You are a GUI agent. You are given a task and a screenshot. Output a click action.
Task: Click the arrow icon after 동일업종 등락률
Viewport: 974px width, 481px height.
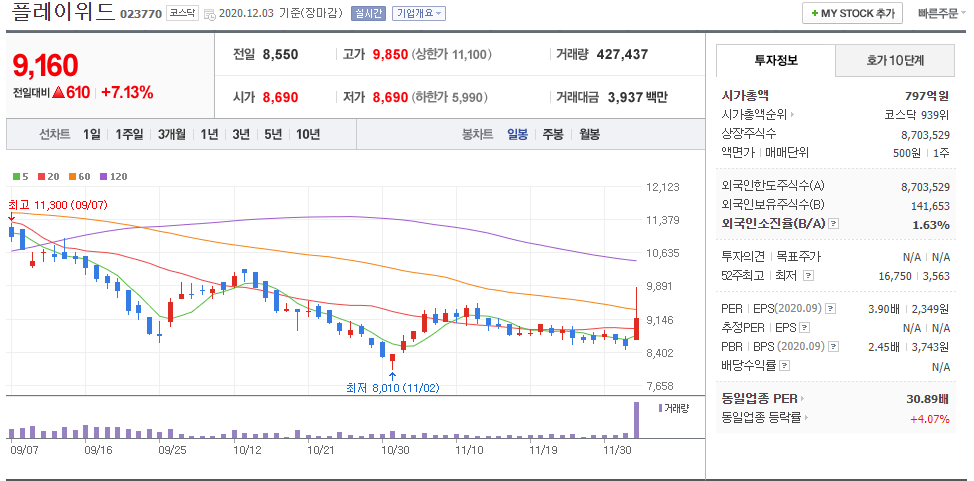[x=806, y=418]
